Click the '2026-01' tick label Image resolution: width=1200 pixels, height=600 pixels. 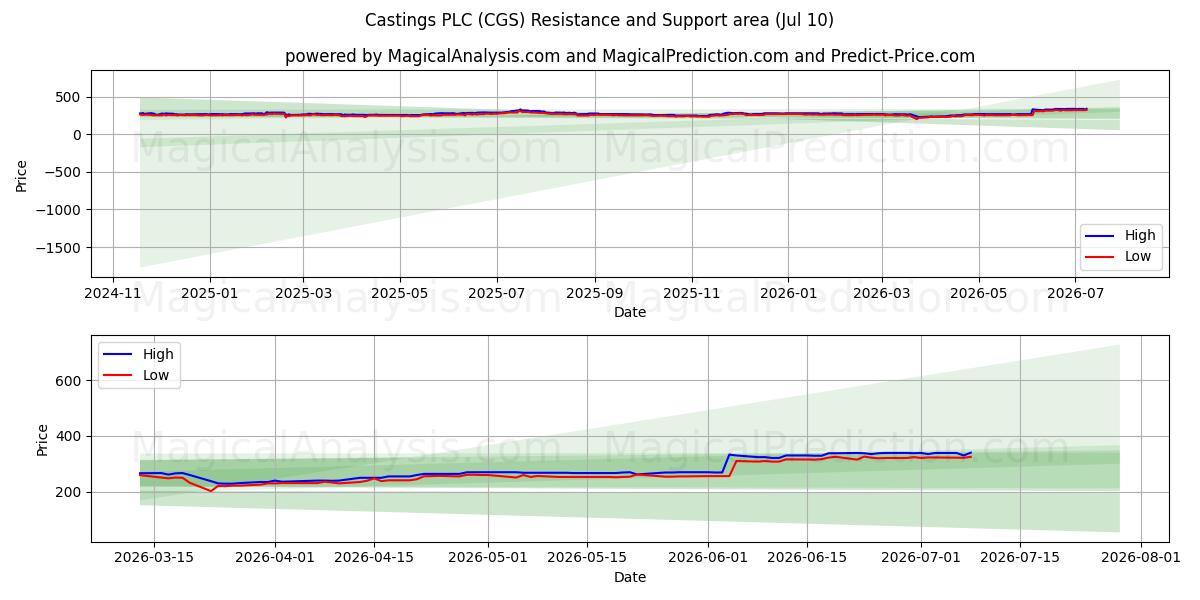pos(788,293)
